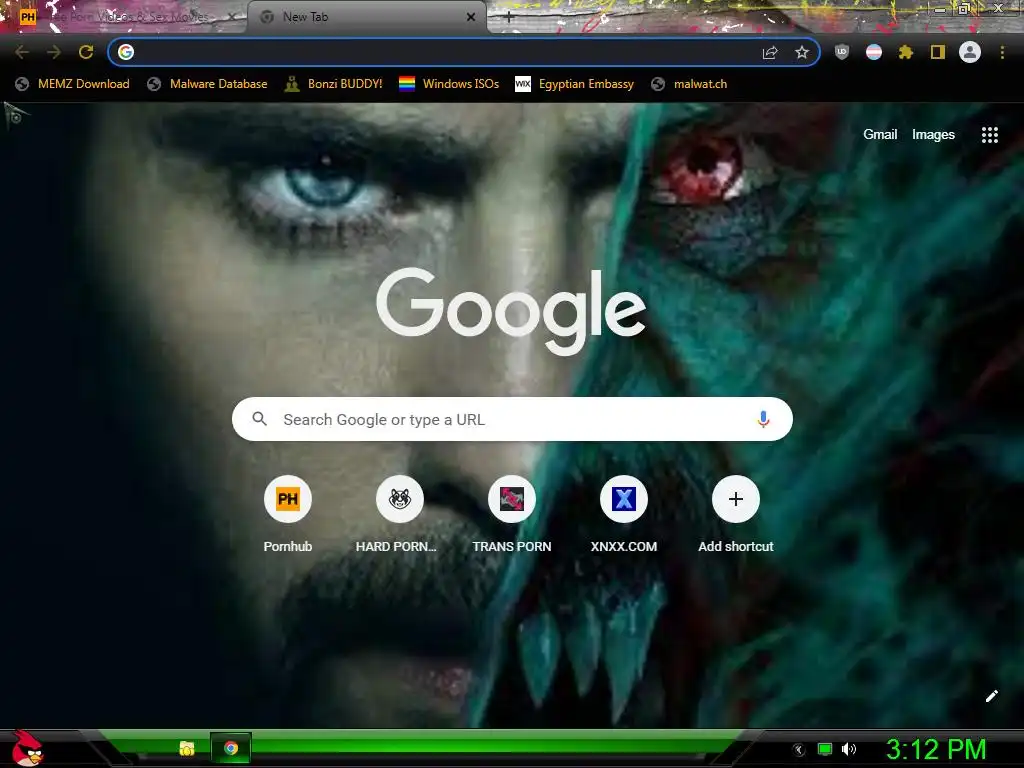1024x768 pixels.
Task: Show the side panel
Action: click(938, 52)
